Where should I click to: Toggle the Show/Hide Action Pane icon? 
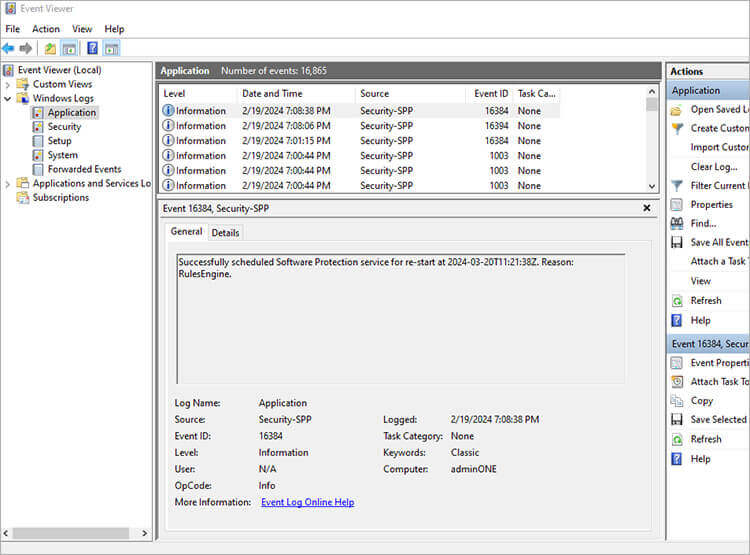[112, 48]
